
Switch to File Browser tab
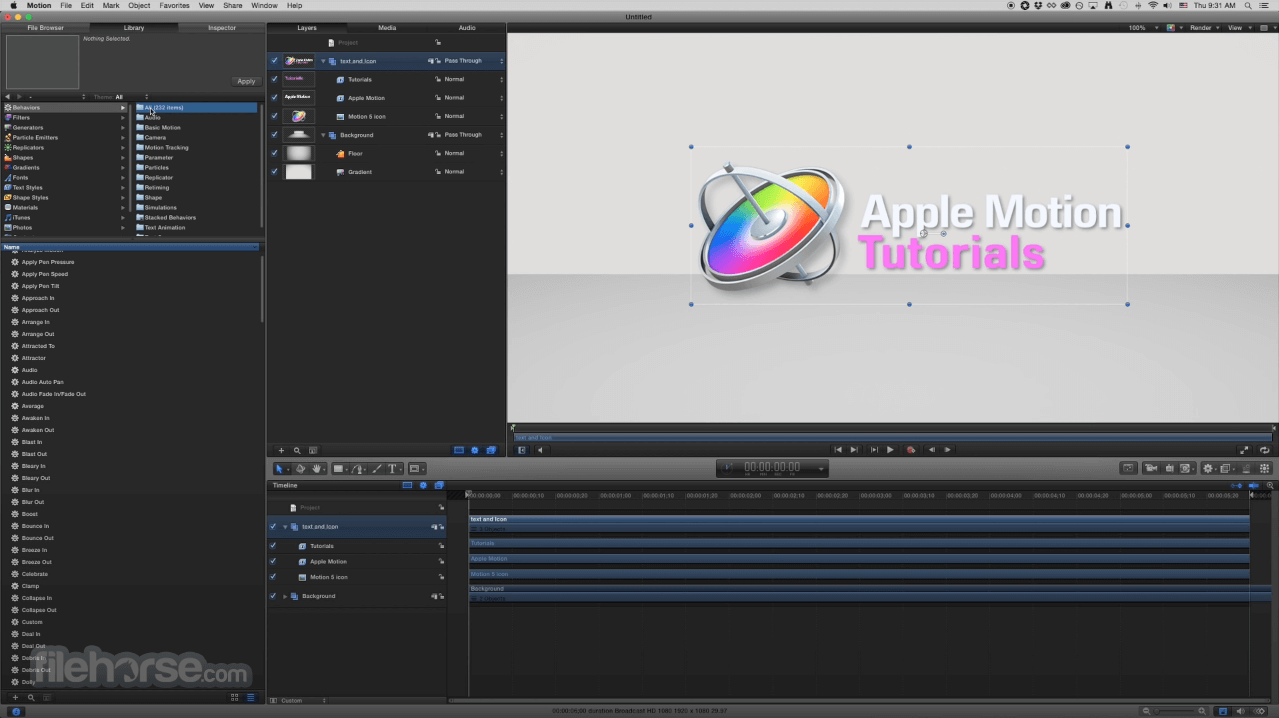coord(45,28)
